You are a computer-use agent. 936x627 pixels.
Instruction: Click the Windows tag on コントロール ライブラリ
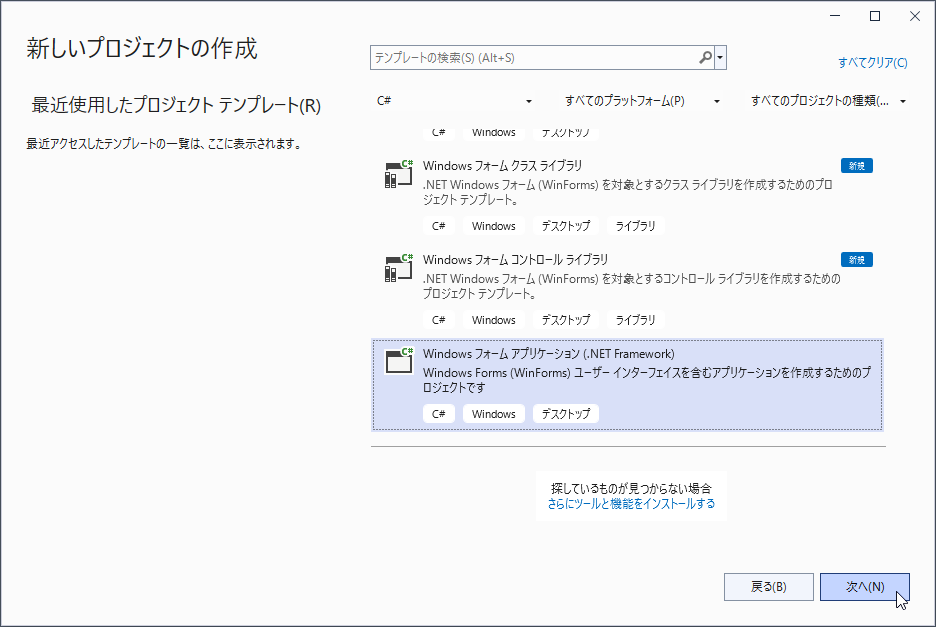click(x=492, y=319)
